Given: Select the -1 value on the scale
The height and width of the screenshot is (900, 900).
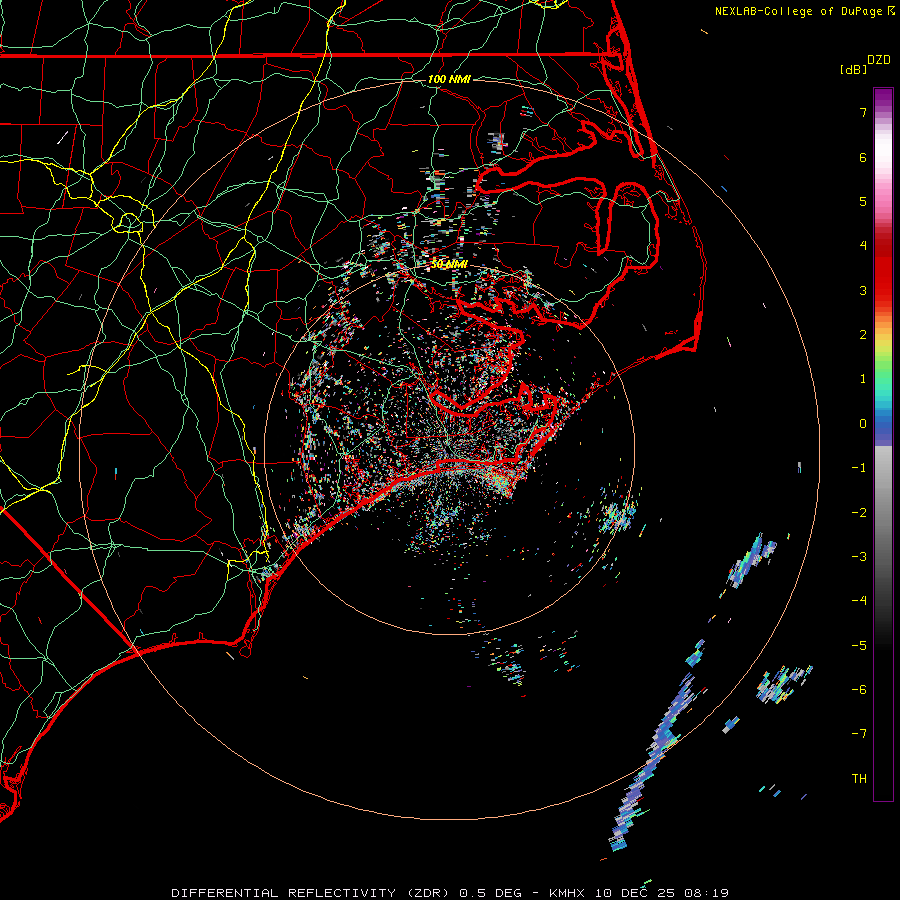Looking at the screenshot, I should tap(859, 468).
